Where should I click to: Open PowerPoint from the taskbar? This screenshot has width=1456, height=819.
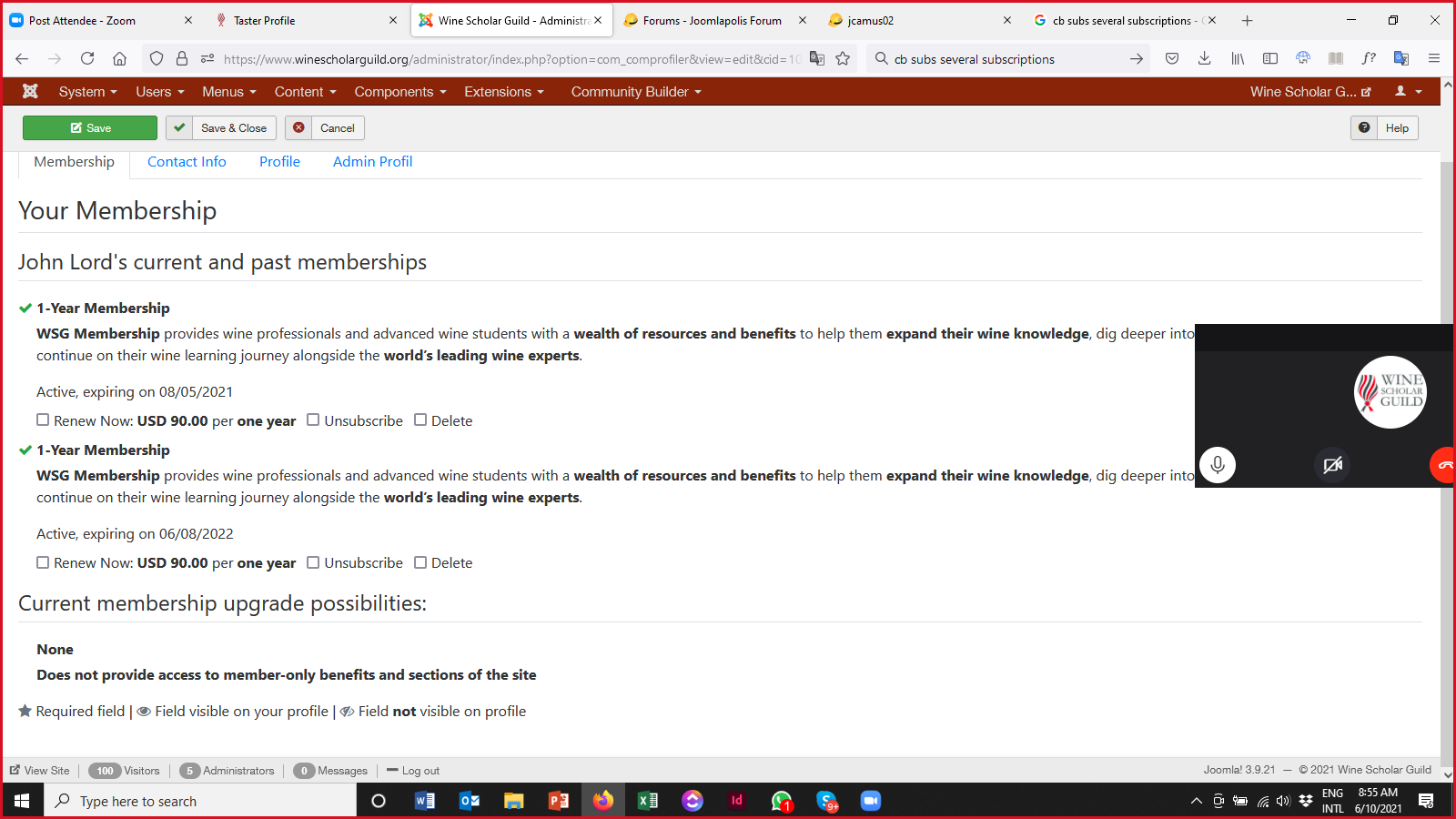pos(559,801)
